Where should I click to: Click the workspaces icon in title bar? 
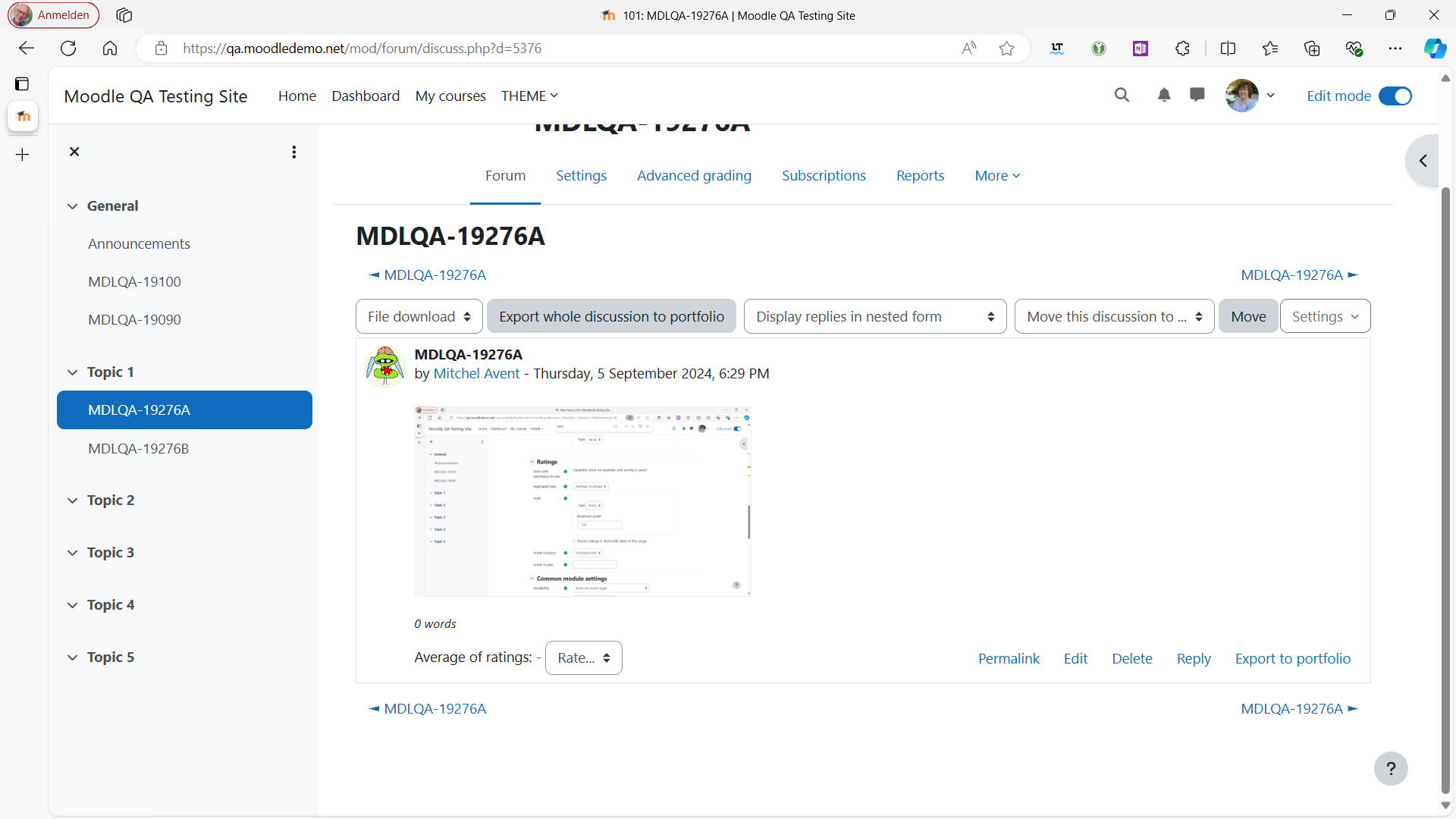click(x=124, y=15)
